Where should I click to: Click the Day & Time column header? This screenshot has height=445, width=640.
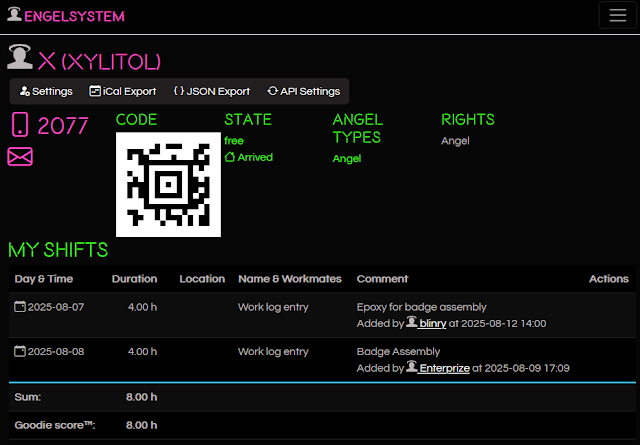[45, 279]
